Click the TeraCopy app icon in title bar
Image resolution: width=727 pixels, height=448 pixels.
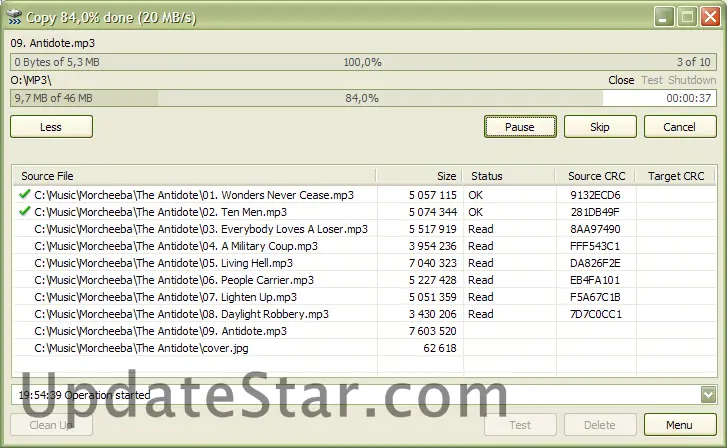click(x=14, y=17)
